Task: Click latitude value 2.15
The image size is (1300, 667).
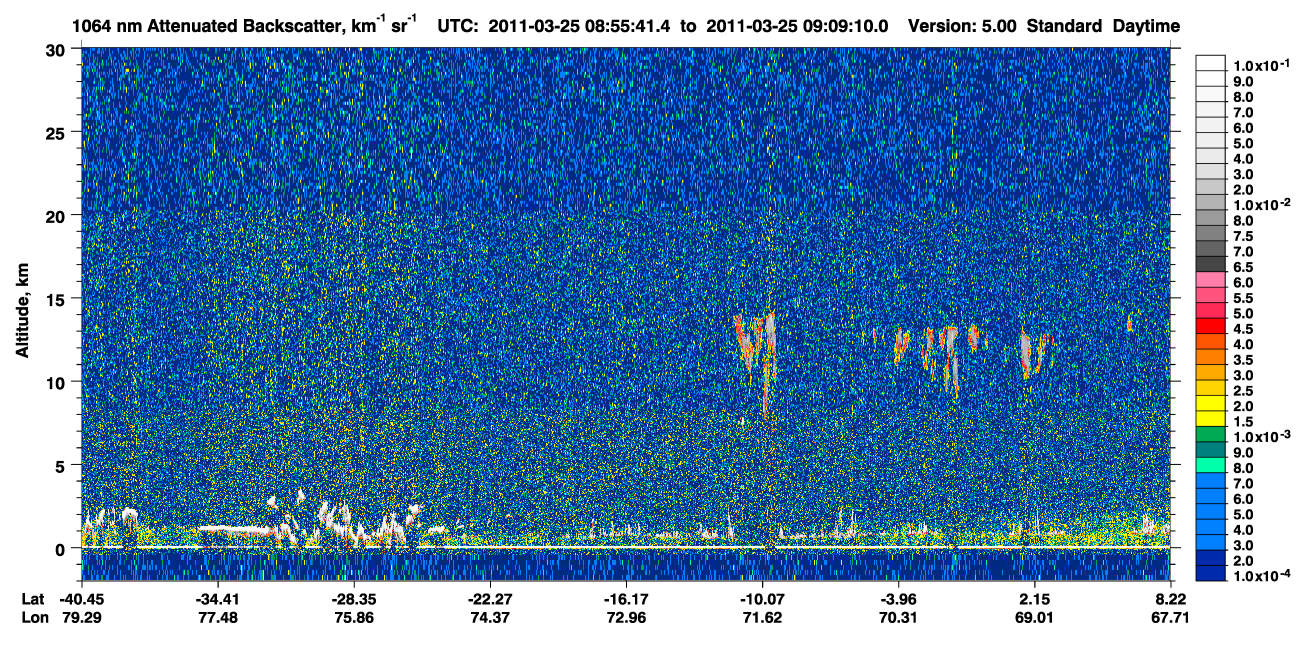Action: 1034,600
